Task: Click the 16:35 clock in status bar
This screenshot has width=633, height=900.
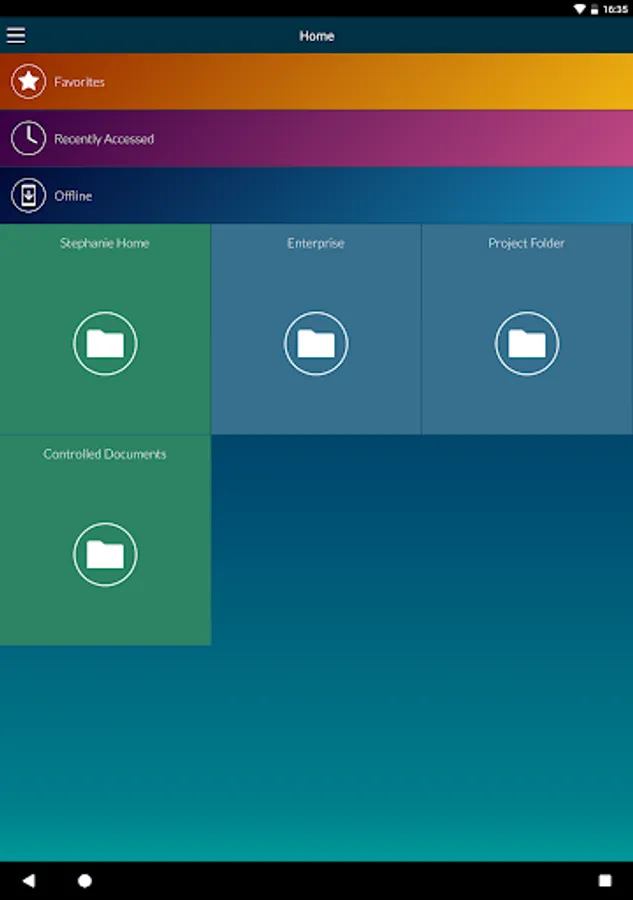Action: pos(615,9)
